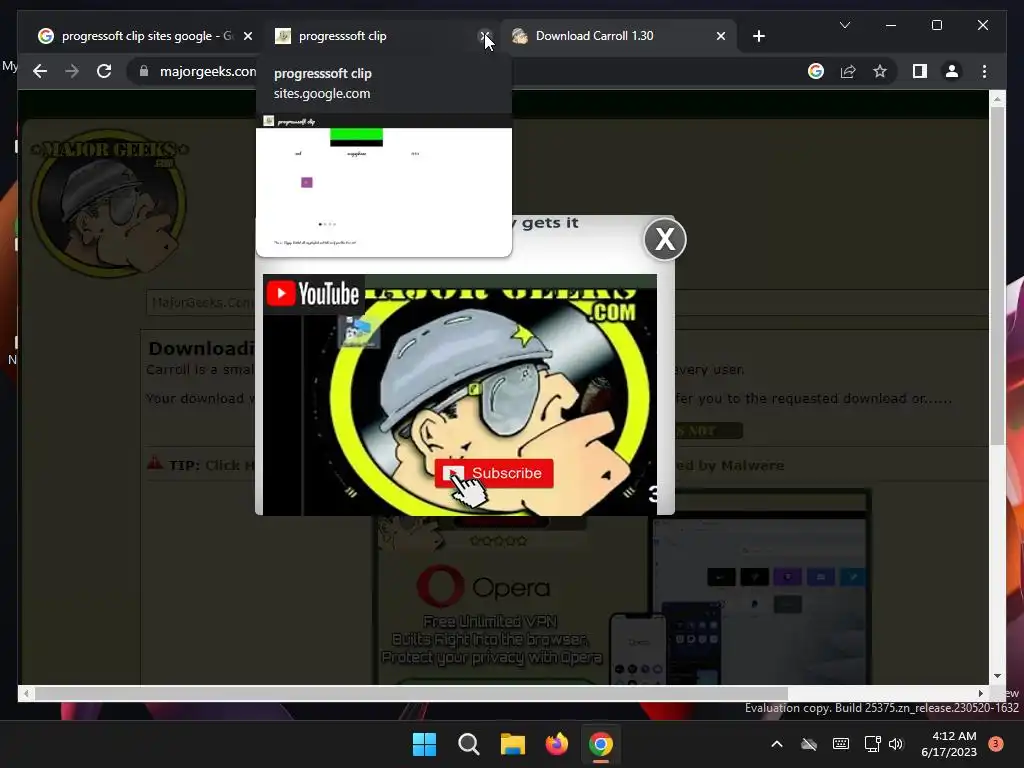Click the padlock site info icon
The height and width of the screenshot is (768, 1024).
(x=144, y=71)
